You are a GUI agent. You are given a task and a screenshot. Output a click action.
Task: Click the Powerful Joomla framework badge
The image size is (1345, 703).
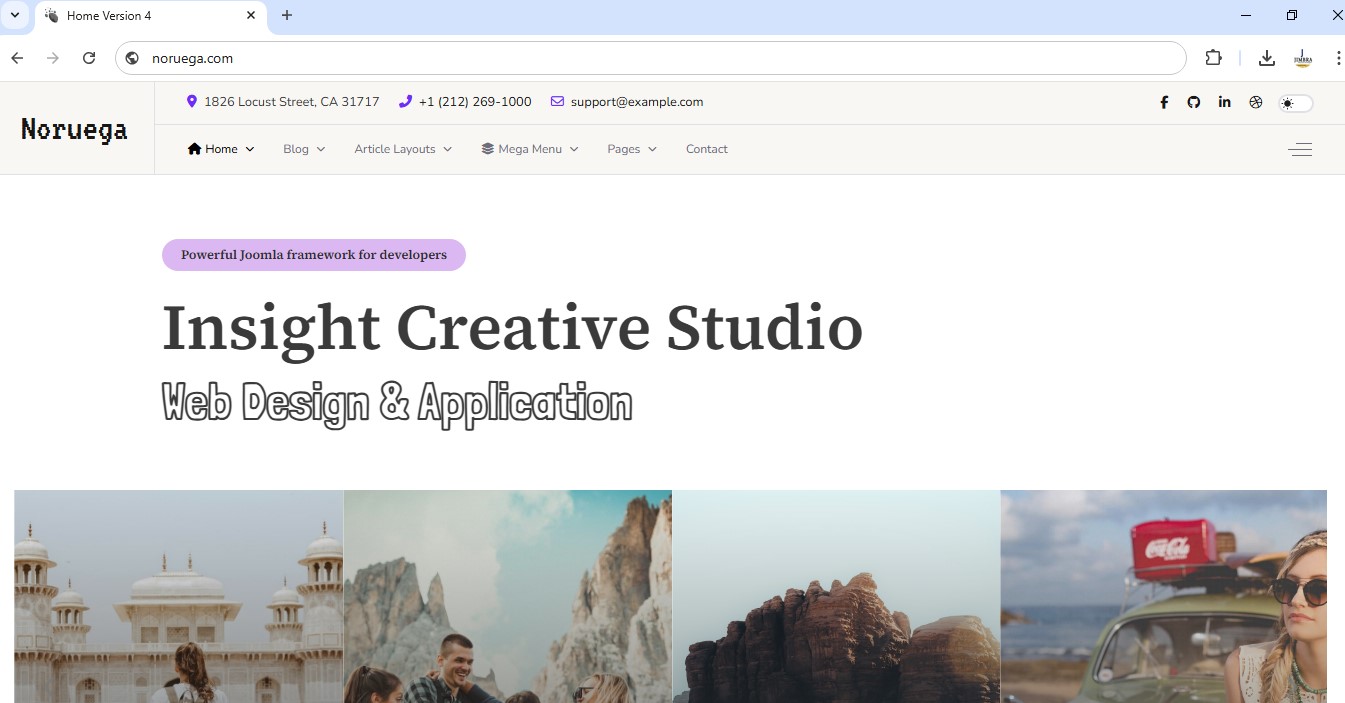coord(313,254)
